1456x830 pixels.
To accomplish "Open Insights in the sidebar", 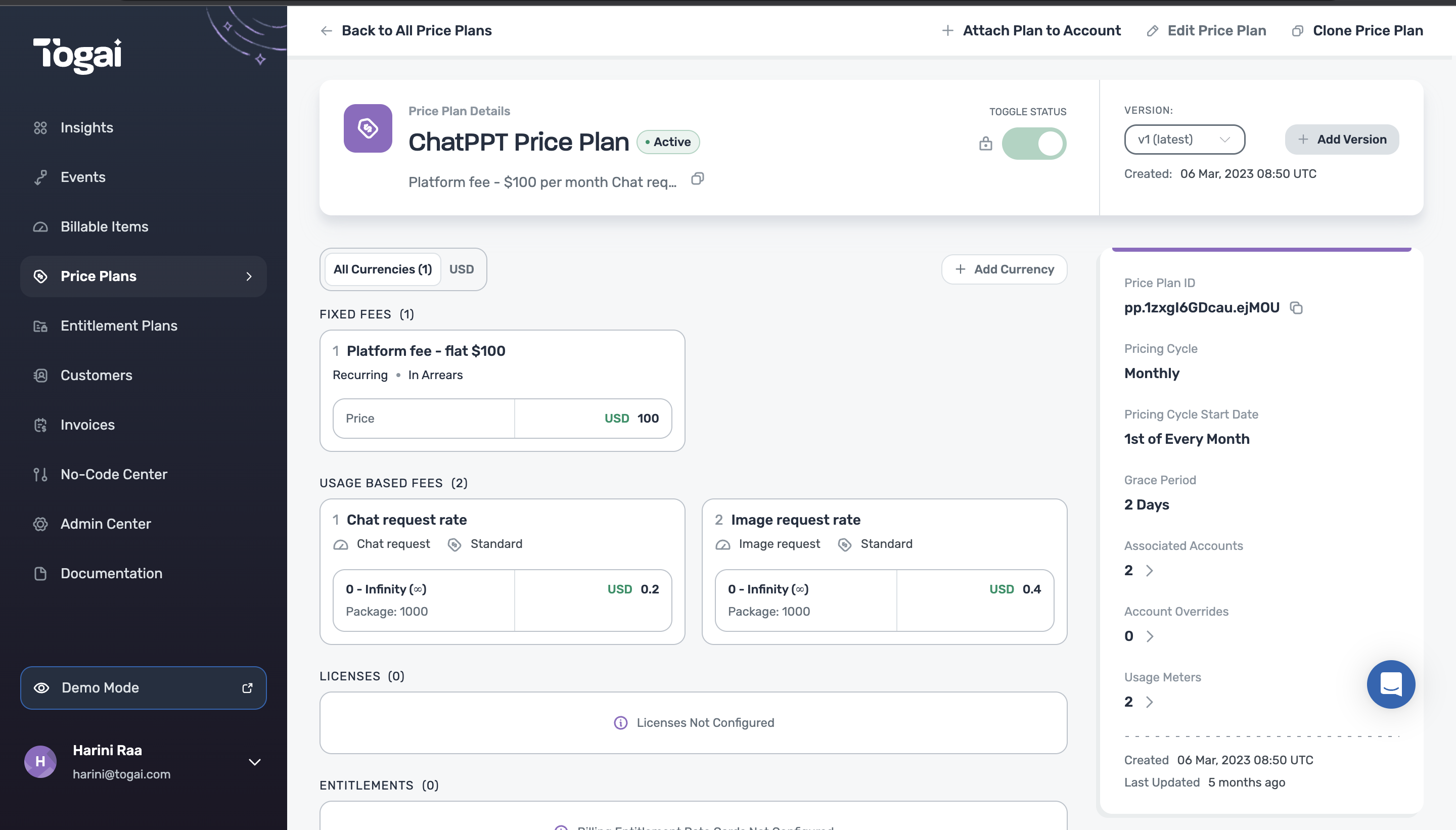I will click(x=143, y=128).
